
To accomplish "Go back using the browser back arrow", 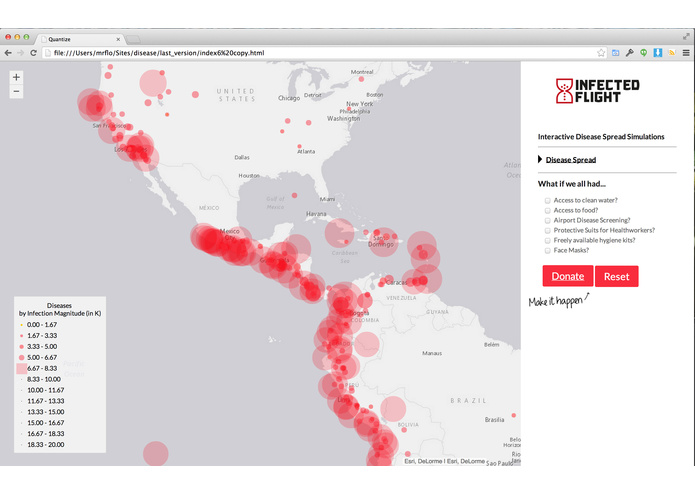I will 8,53.
